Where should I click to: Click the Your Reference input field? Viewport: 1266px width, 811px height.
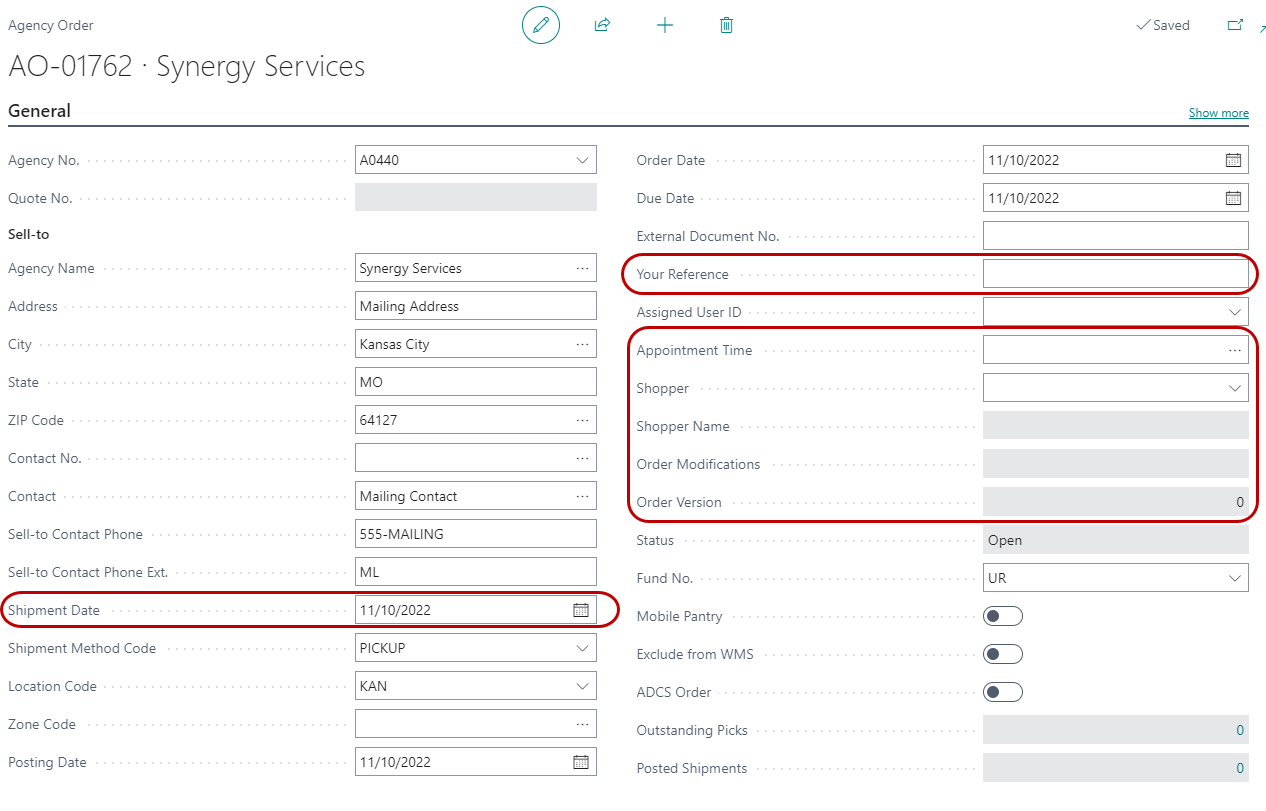click(1115, 274)
